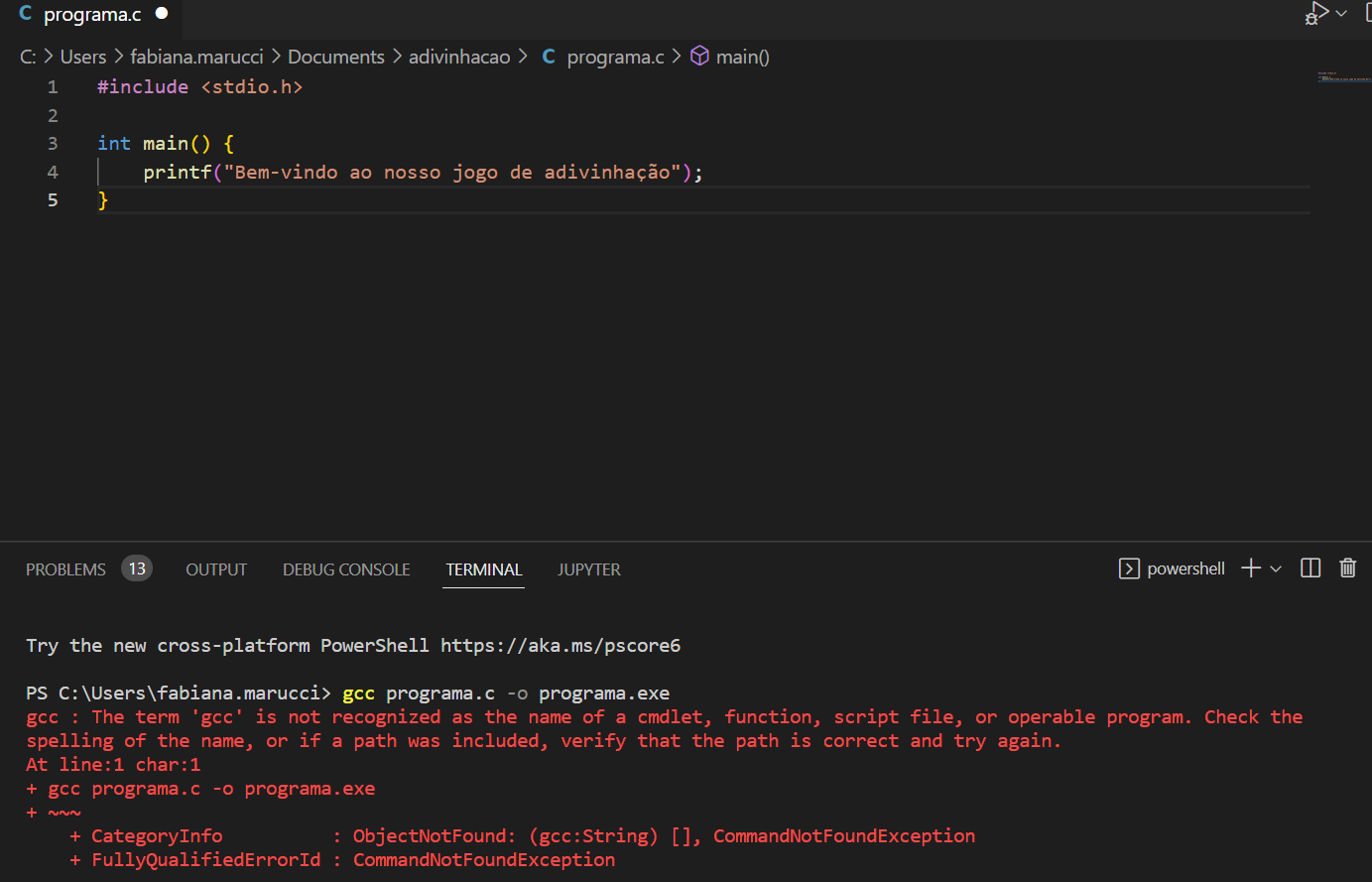Open the main() breadcrumb symbol

pos(743,57)
